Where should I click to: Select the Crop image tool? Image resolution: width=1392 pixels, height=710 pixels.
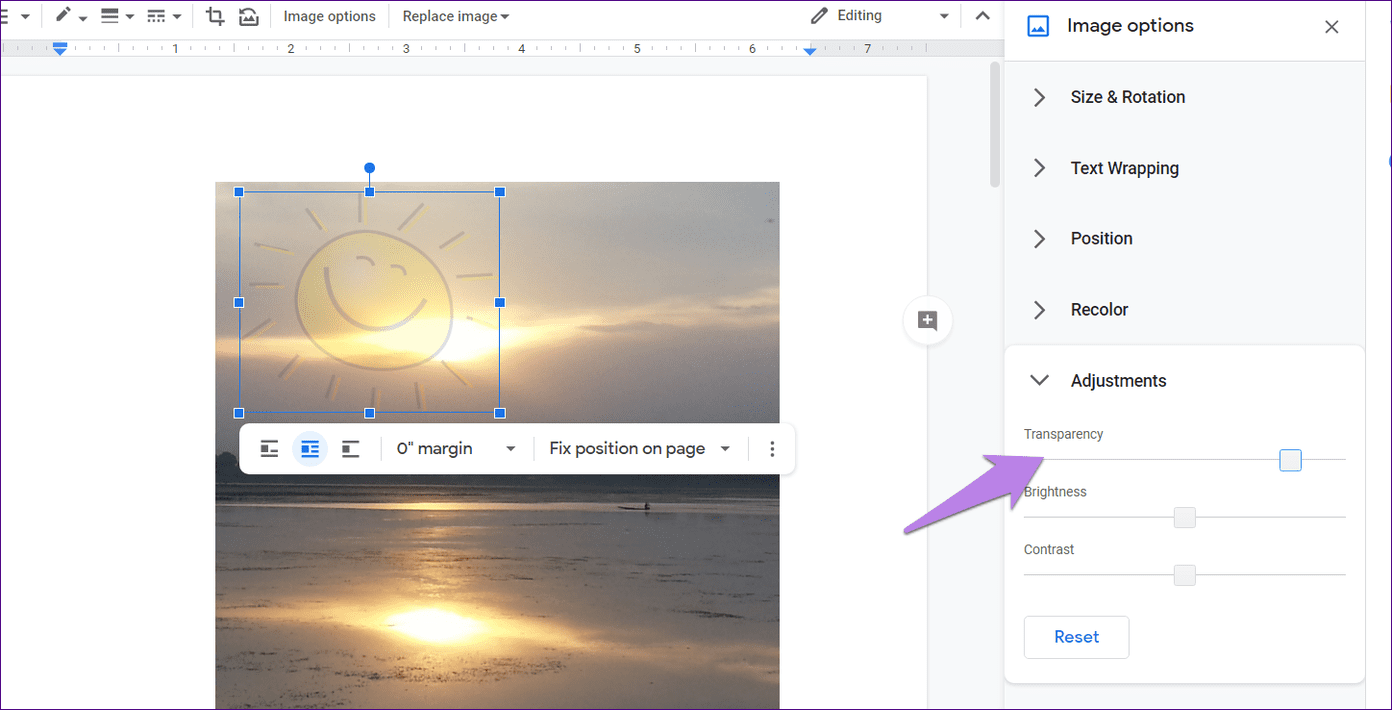[214, 16]
